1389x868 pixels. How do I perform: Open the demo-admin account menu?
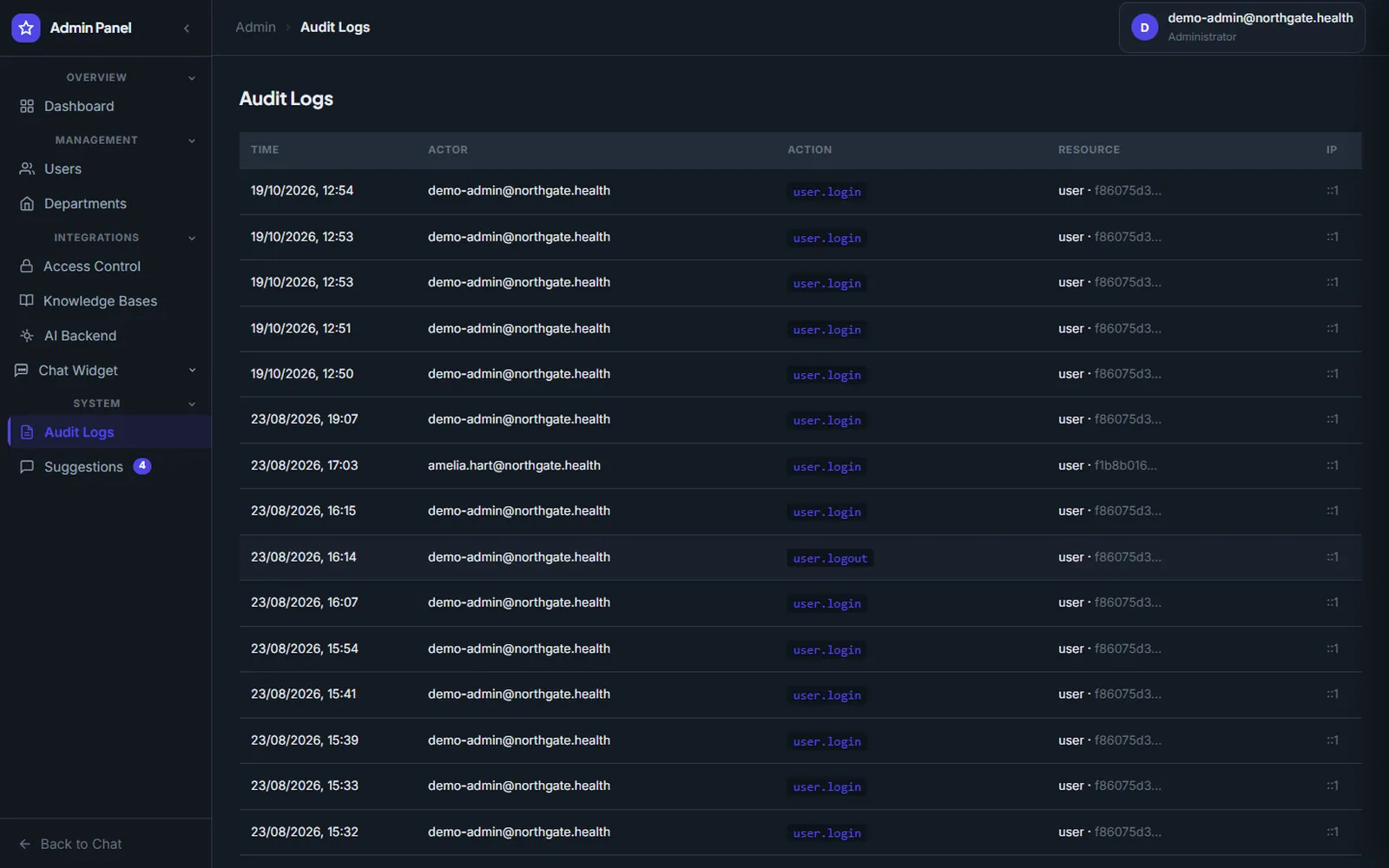tap(1241, 28)
